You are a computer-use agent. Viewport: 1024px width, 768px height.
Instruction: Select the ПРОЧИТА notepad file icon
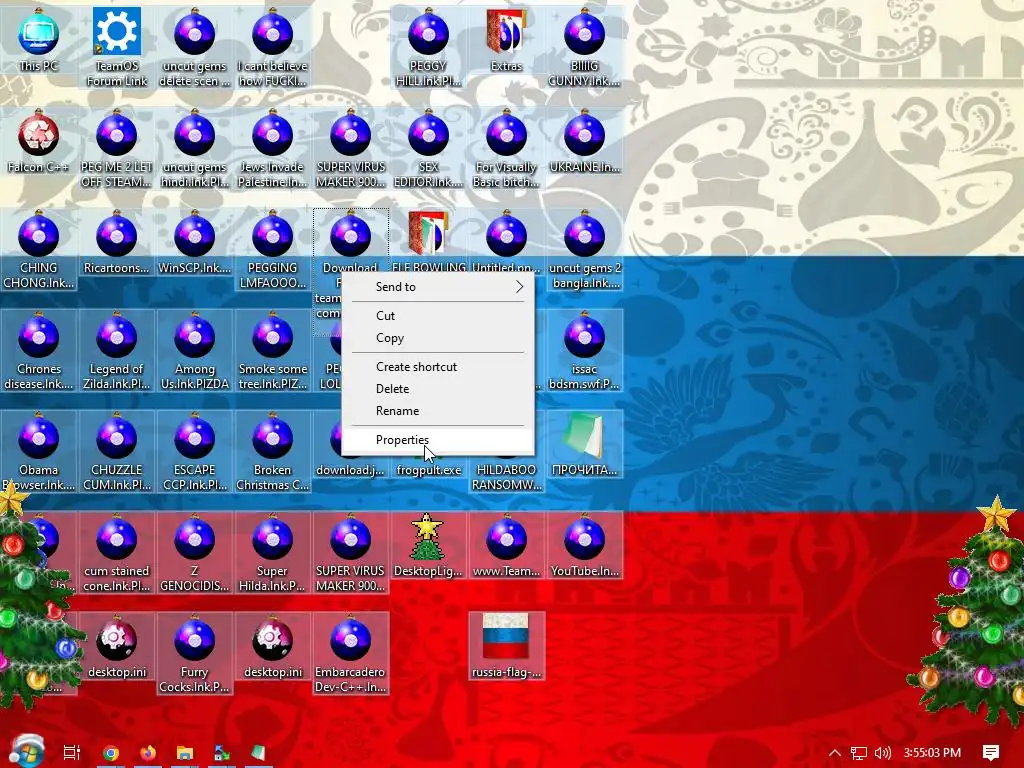584,445
